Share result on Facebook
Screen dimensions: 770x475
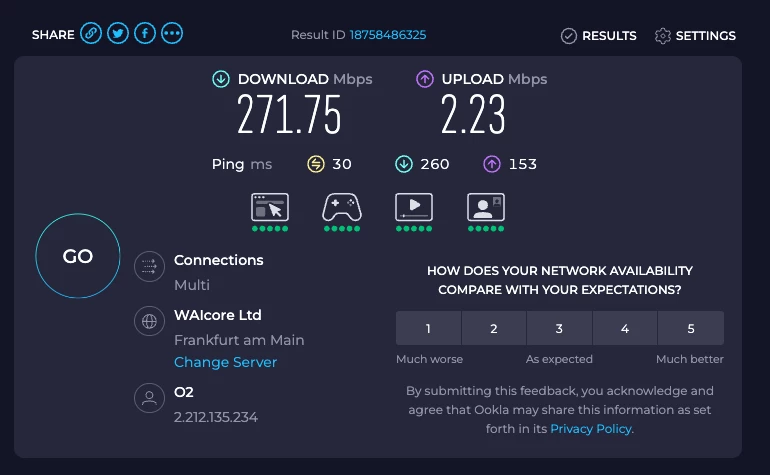[145, 34]
